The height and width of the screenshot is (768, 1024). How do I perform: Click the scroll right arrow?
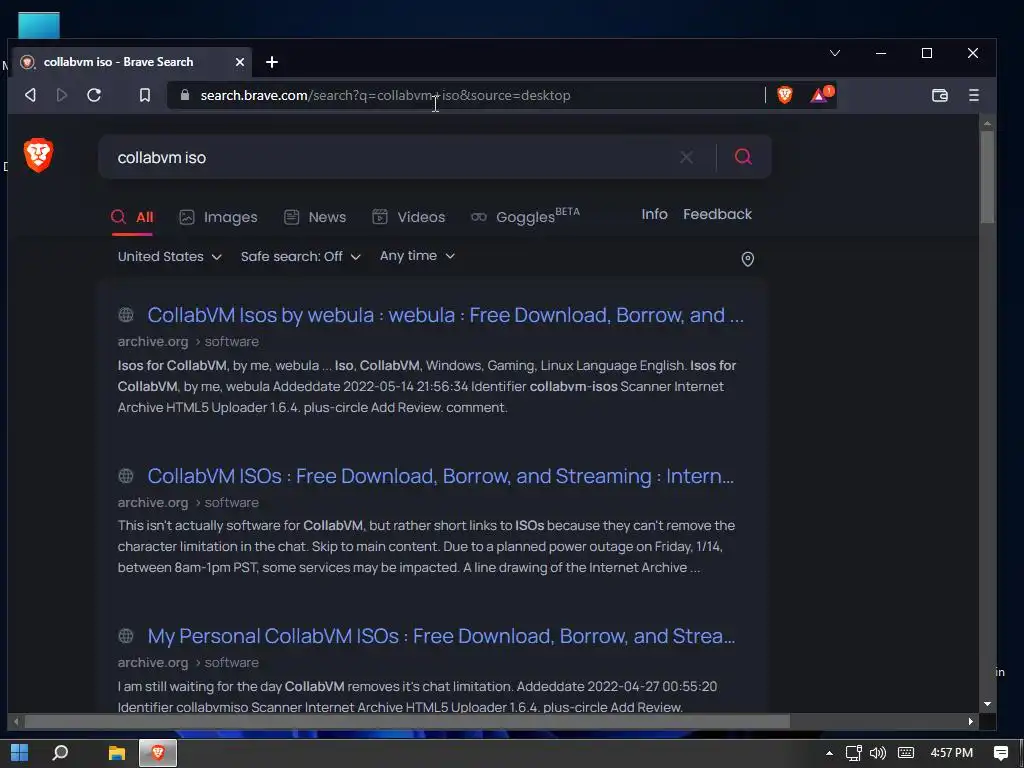pyautogui.click(x=970, y=722)
